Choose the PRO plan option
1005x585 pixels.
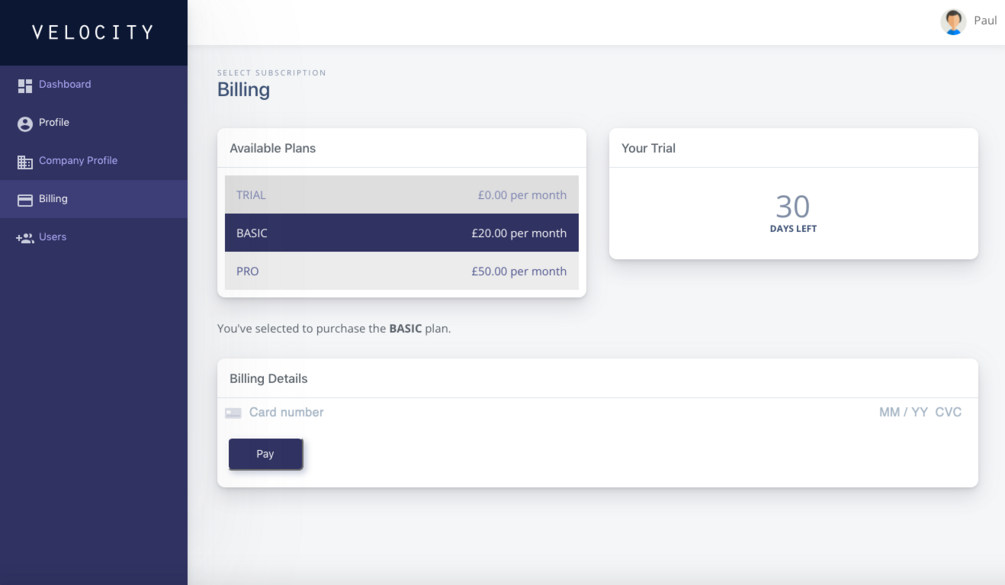click(x=401, y=271)
